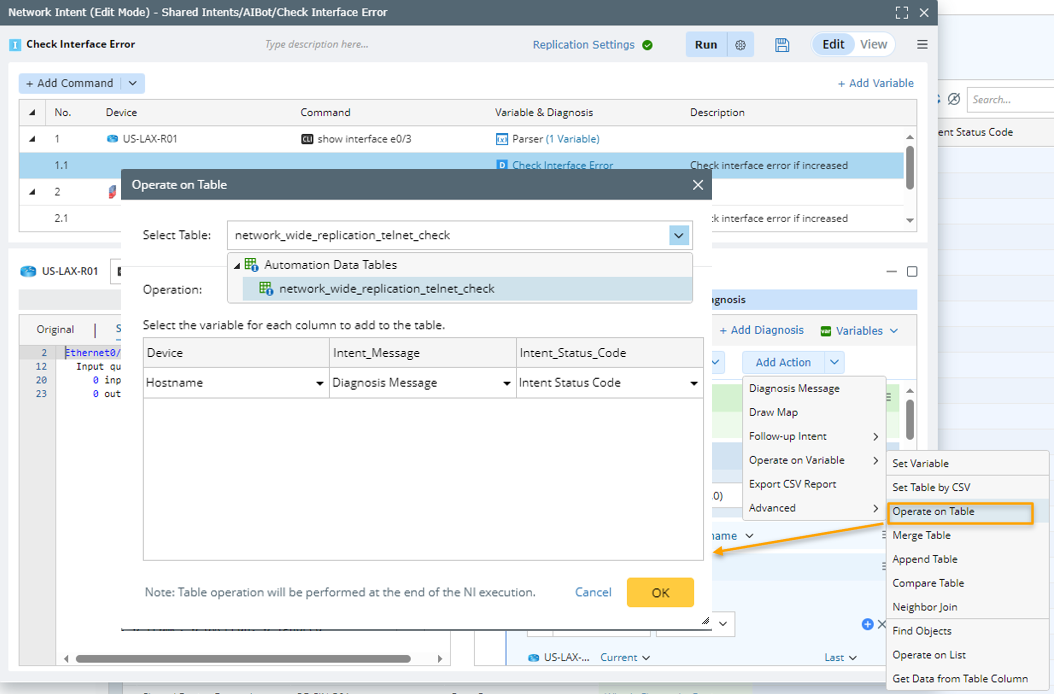Select network_wide_replication_telnet_check tree item
Viewport: 1056px width, 694px height.
pos(386,289)
